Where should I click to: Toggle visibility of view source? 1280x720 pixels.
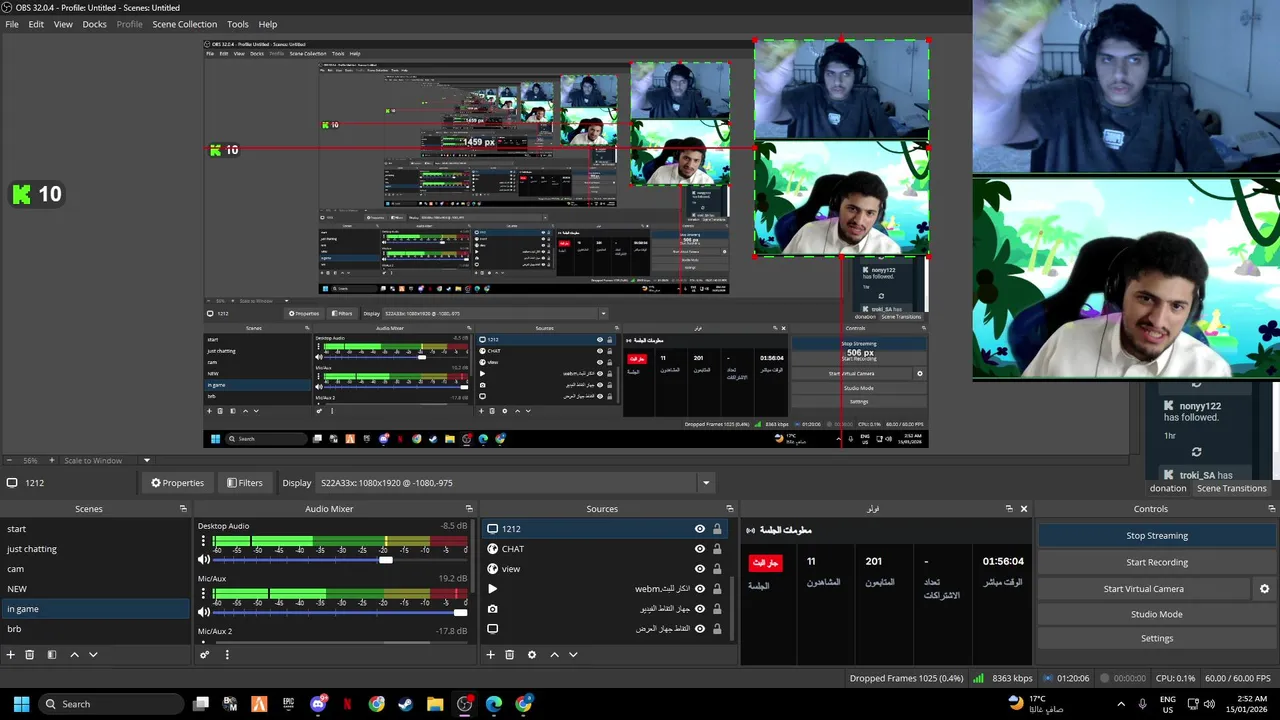(700, 569)
